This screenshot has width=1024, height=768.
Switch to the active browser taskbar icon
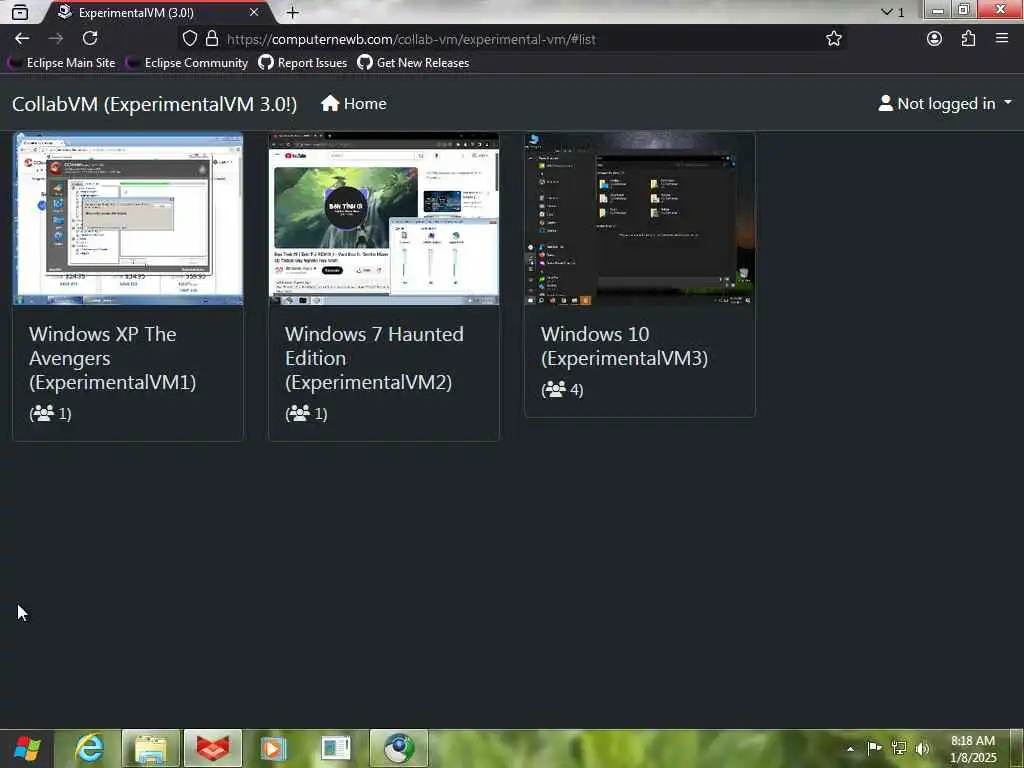point(398,748)
